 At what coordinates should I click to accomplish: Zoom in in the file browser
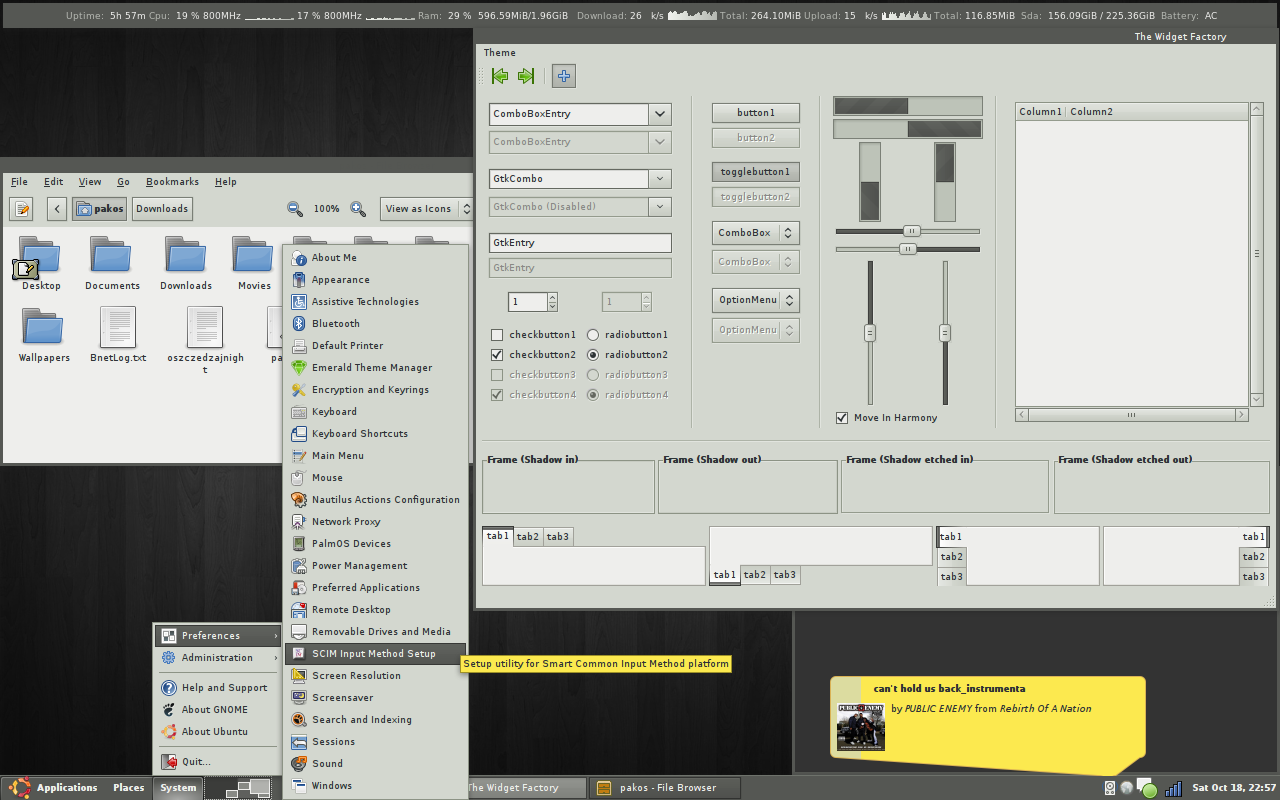tap(358, 209)
